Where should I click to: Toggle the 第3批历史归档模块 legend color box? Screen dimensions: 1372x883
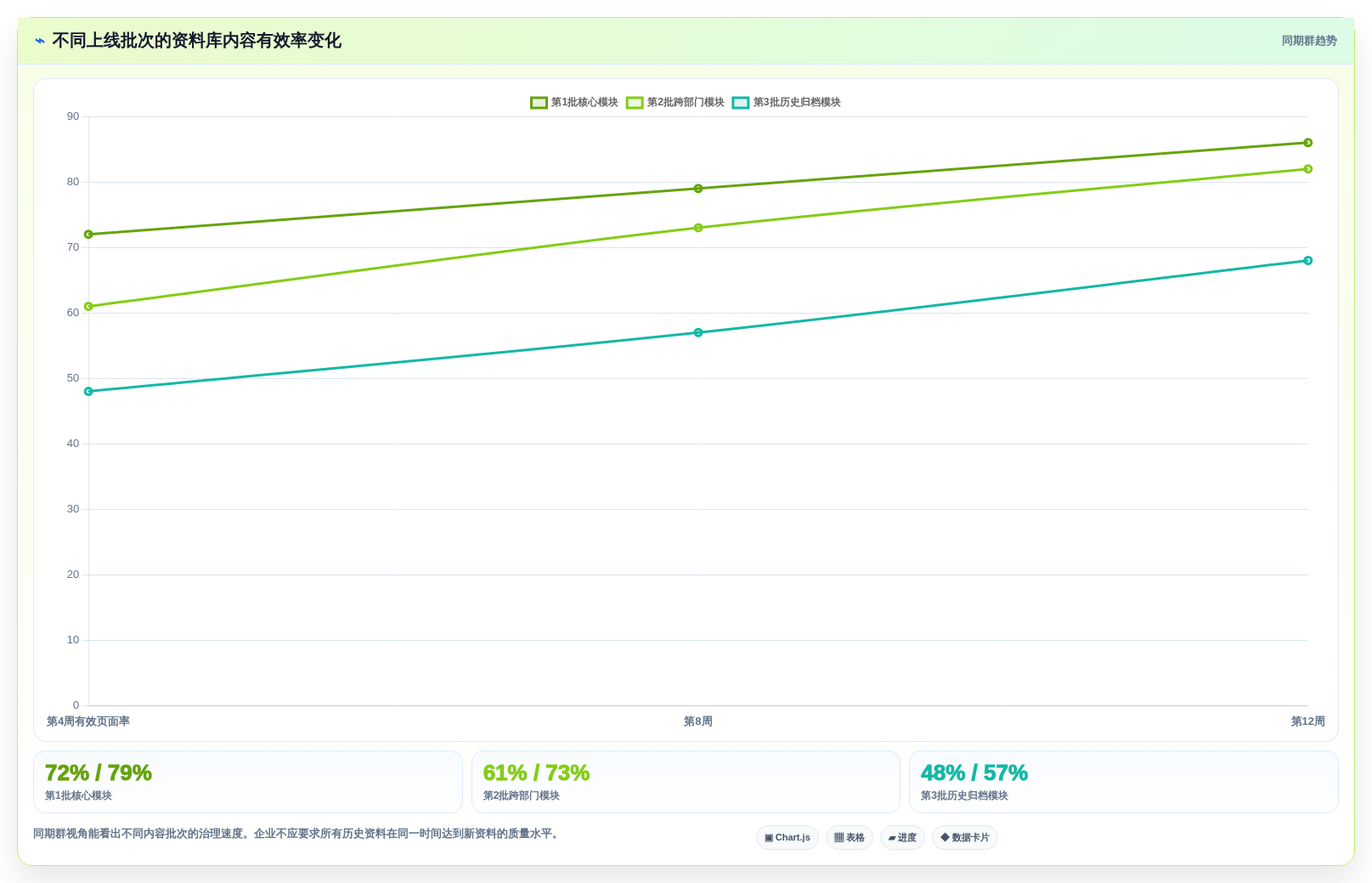tap(741, 103)
